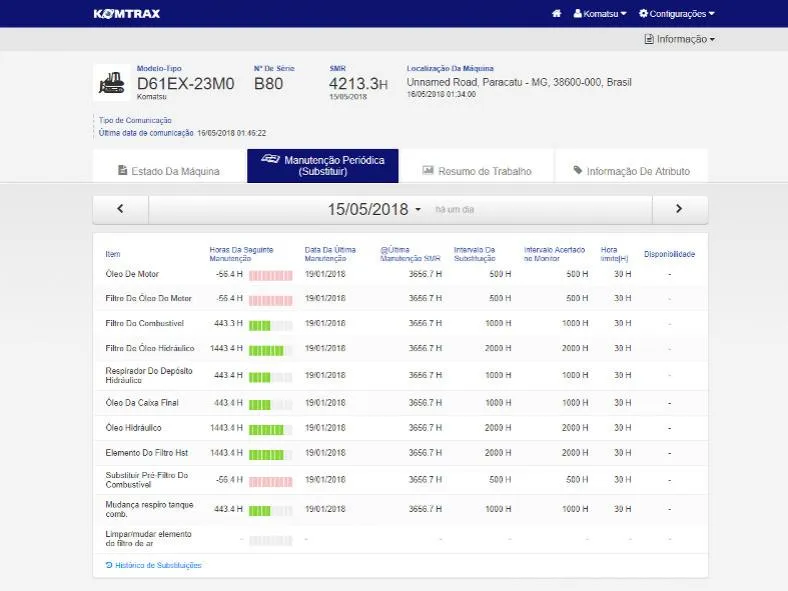Open Informação De Atributo tab
788x591 pixels.
click(631, 171)
